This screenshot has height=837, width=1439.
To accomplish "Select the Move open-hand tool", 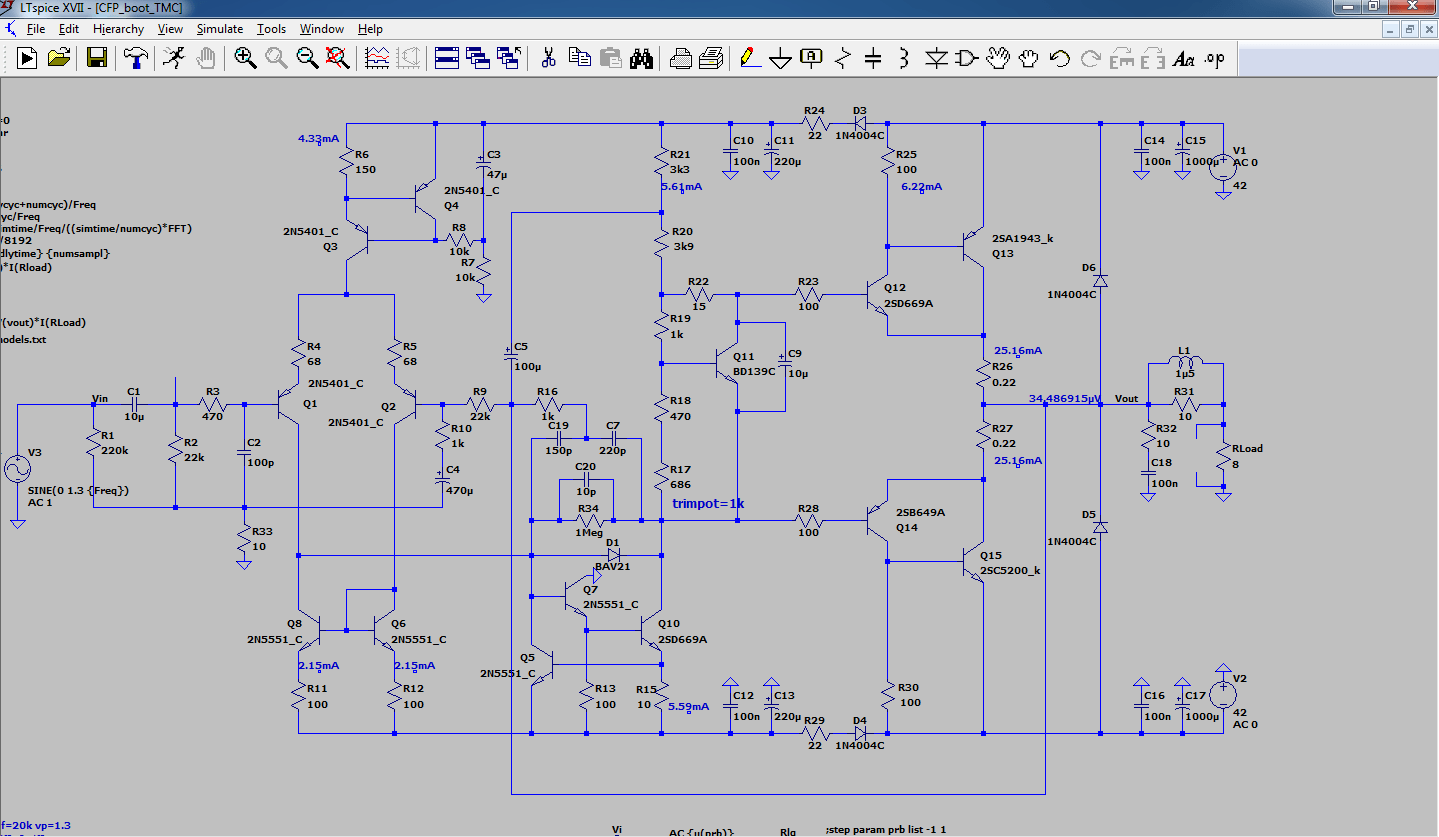I will coord(997,58).
